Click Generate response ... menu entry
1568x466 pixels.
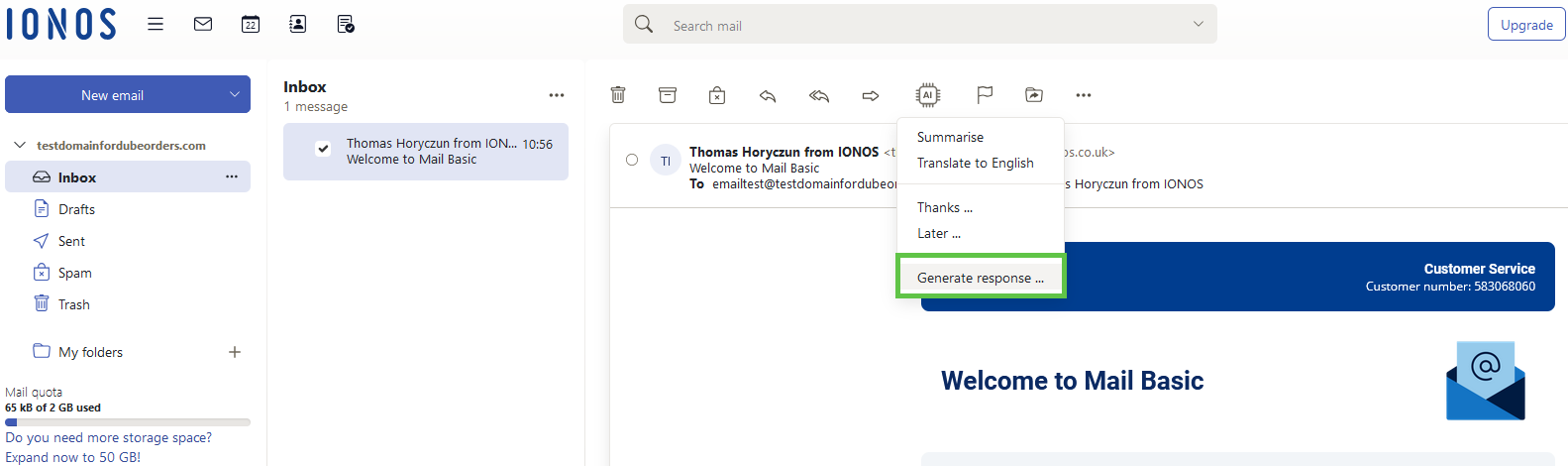click(981, 278)
